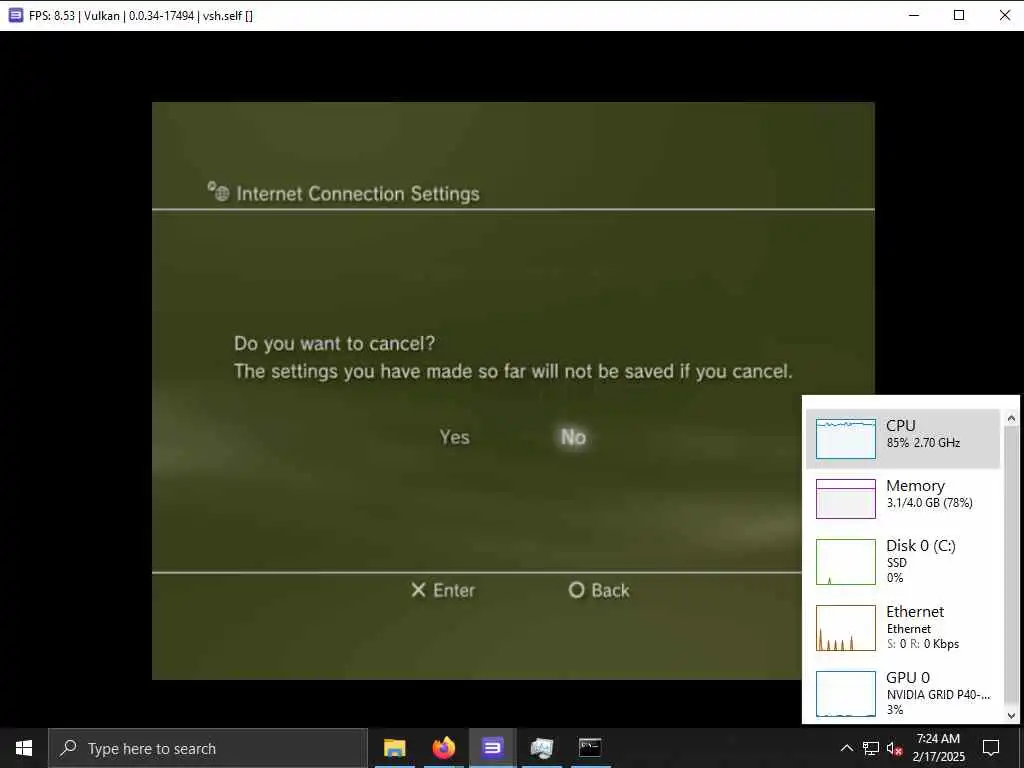Click the network tray icon
Viewport: 1024px width, 768px height.
871,748
